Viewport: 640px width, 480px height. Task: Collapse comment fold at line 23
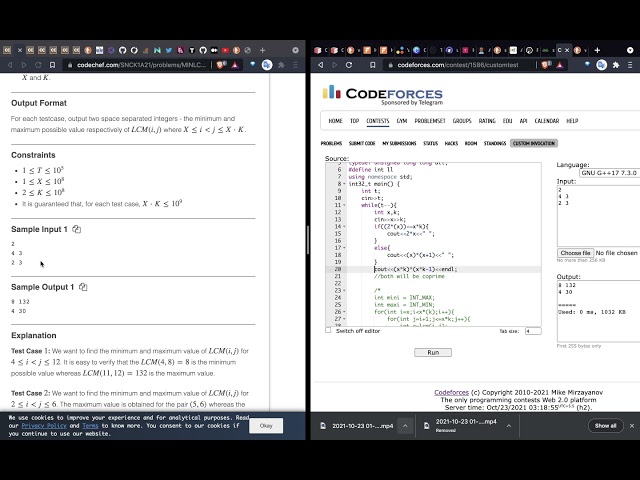(344, 291)
